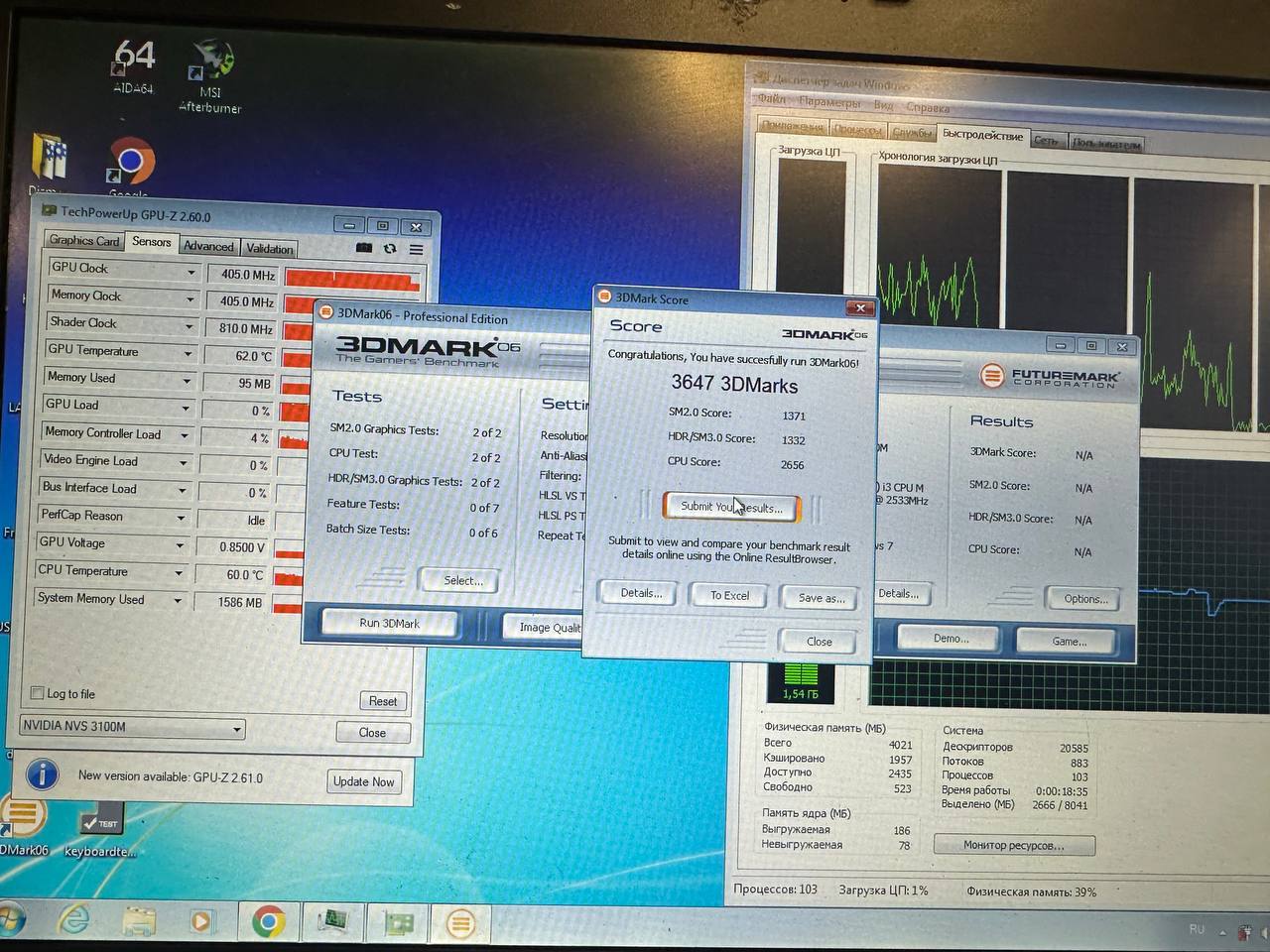This screenshot has width=1270, height=952.
Task: Switch to Graphics Card tab
Action: coord(84,240)
